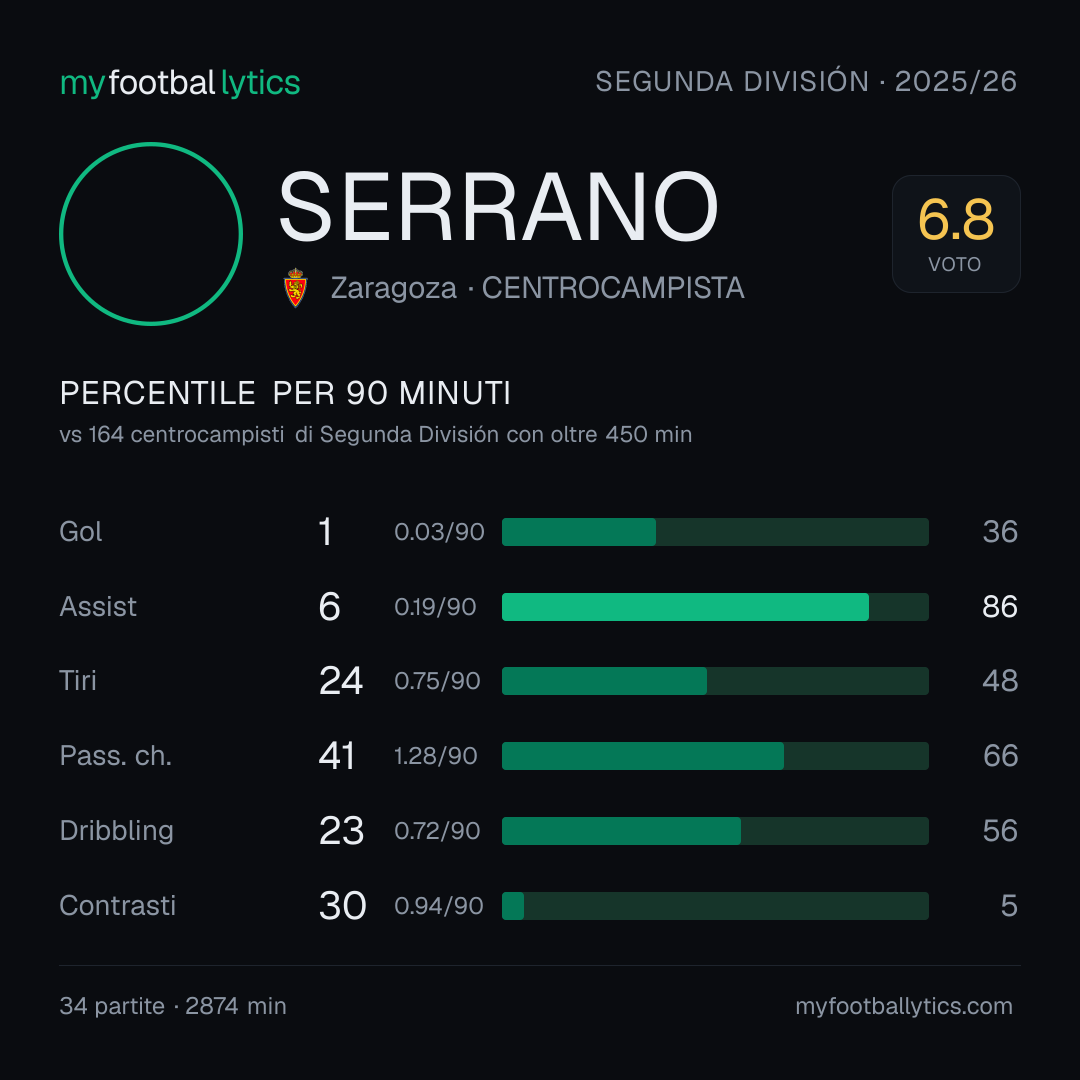Screen dimensions: 1080x1080
Task: Open the myfootballytics logo
Action: click(x=180, y=83)
